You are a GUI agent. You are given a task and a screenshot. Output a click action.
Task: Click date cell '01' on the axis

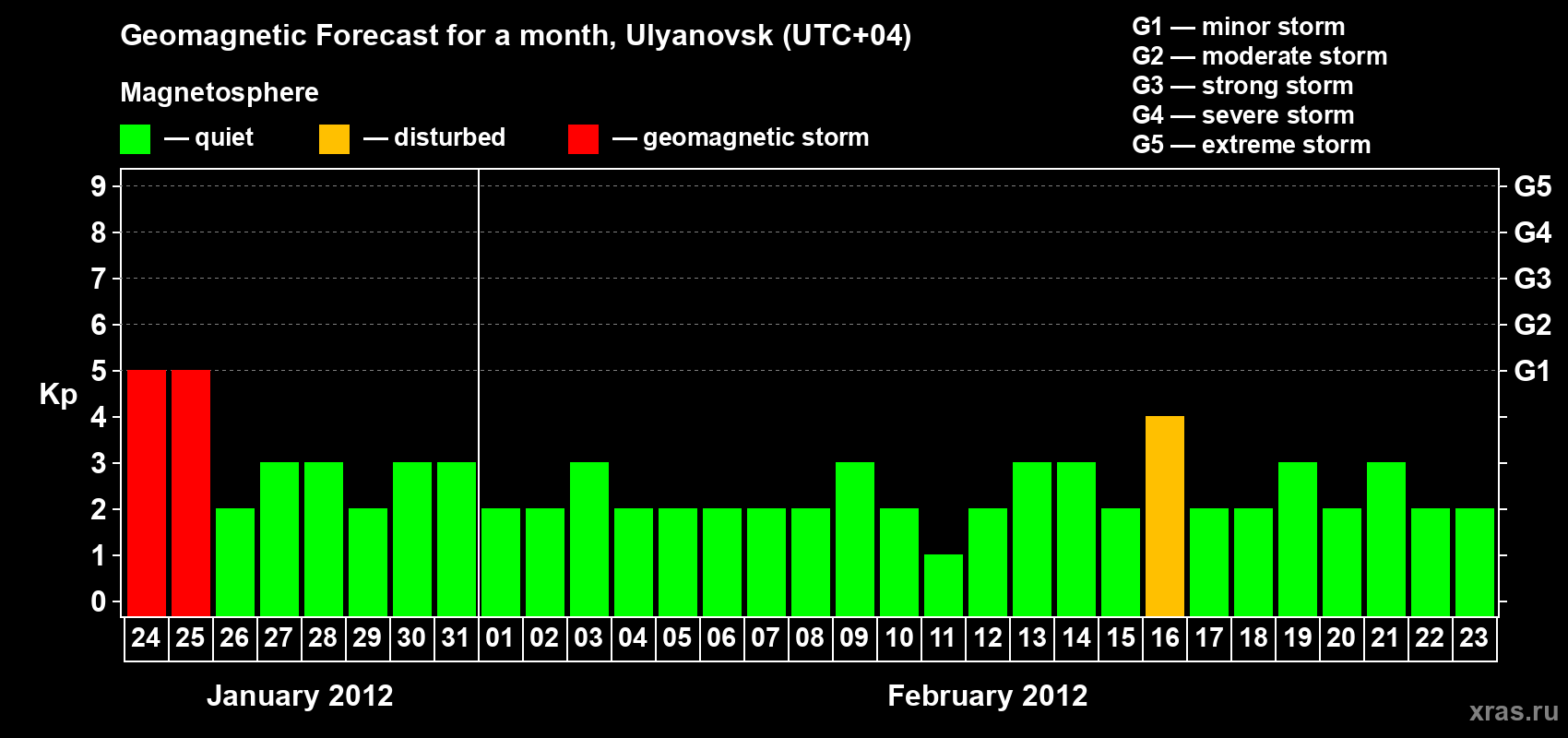(x=500, y=637)
